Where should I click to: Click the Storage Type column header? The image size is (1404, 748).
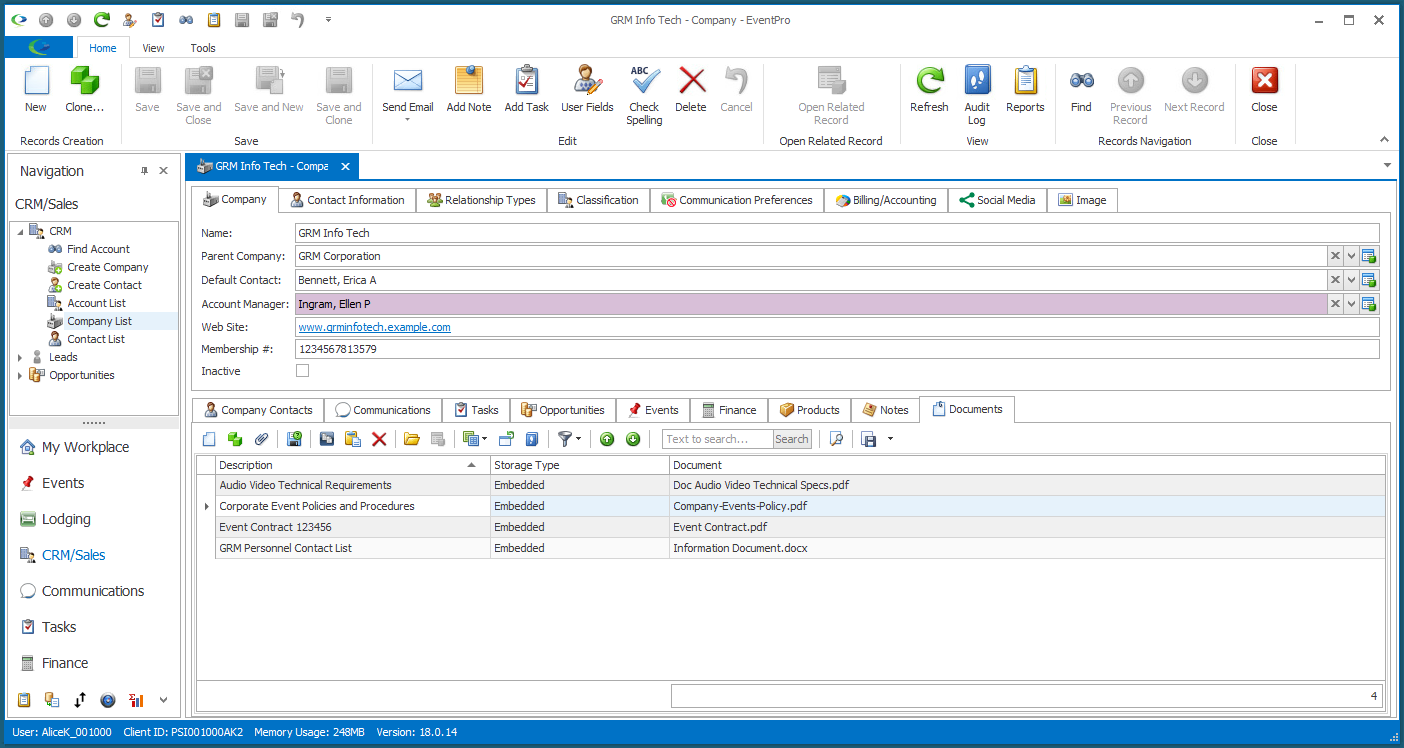[x=580, y=465]
